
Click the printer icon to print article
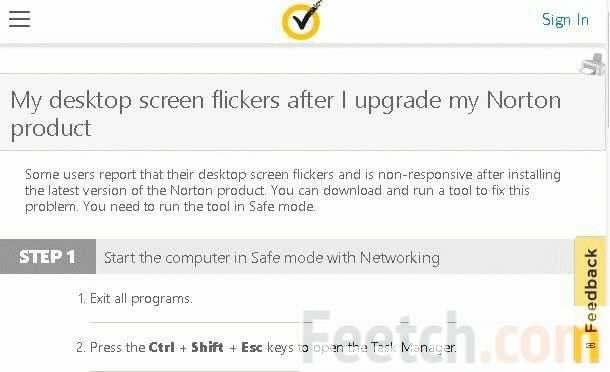pos(593,65)
